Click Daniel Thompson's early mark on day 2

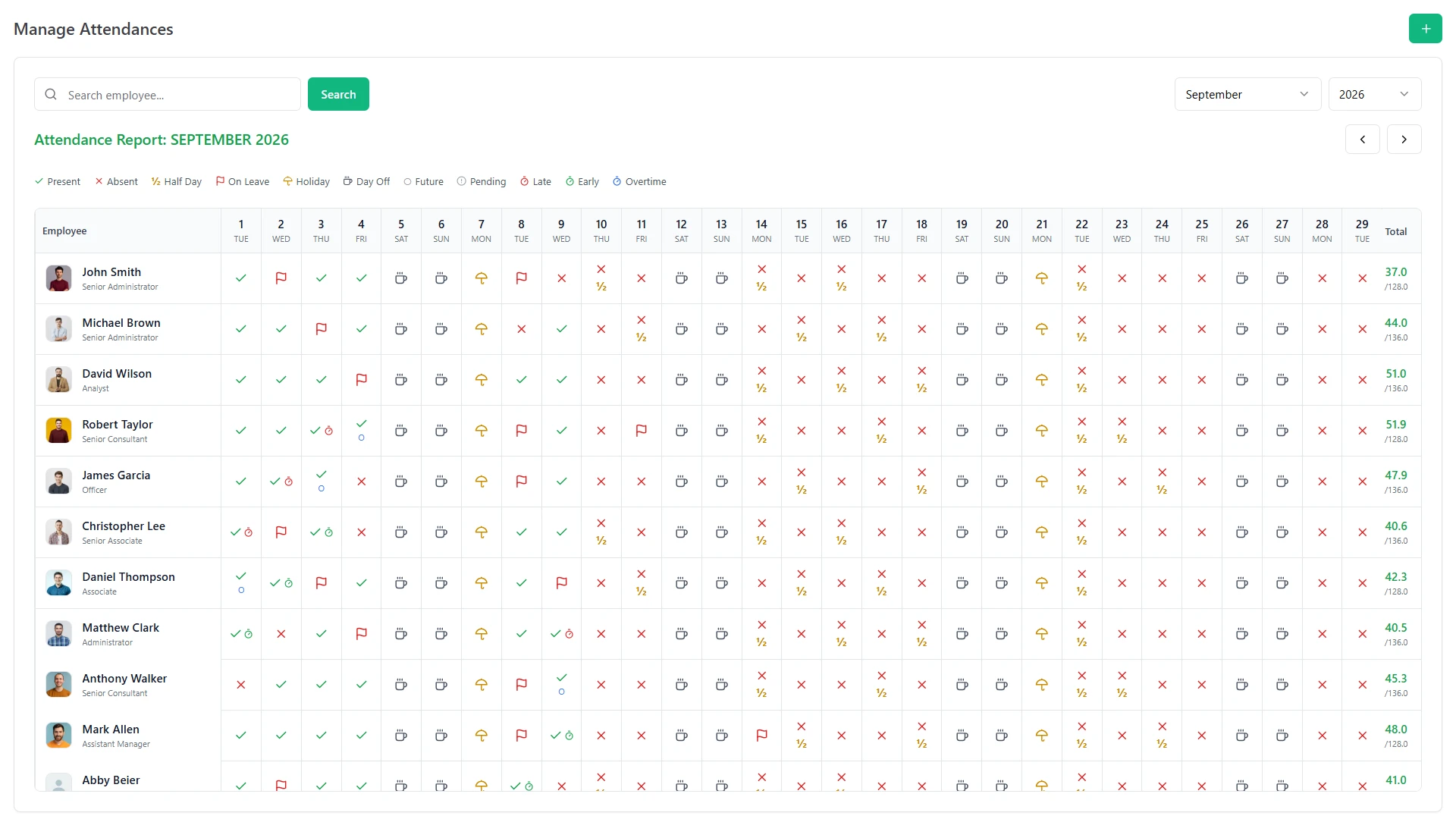[289, 583]
